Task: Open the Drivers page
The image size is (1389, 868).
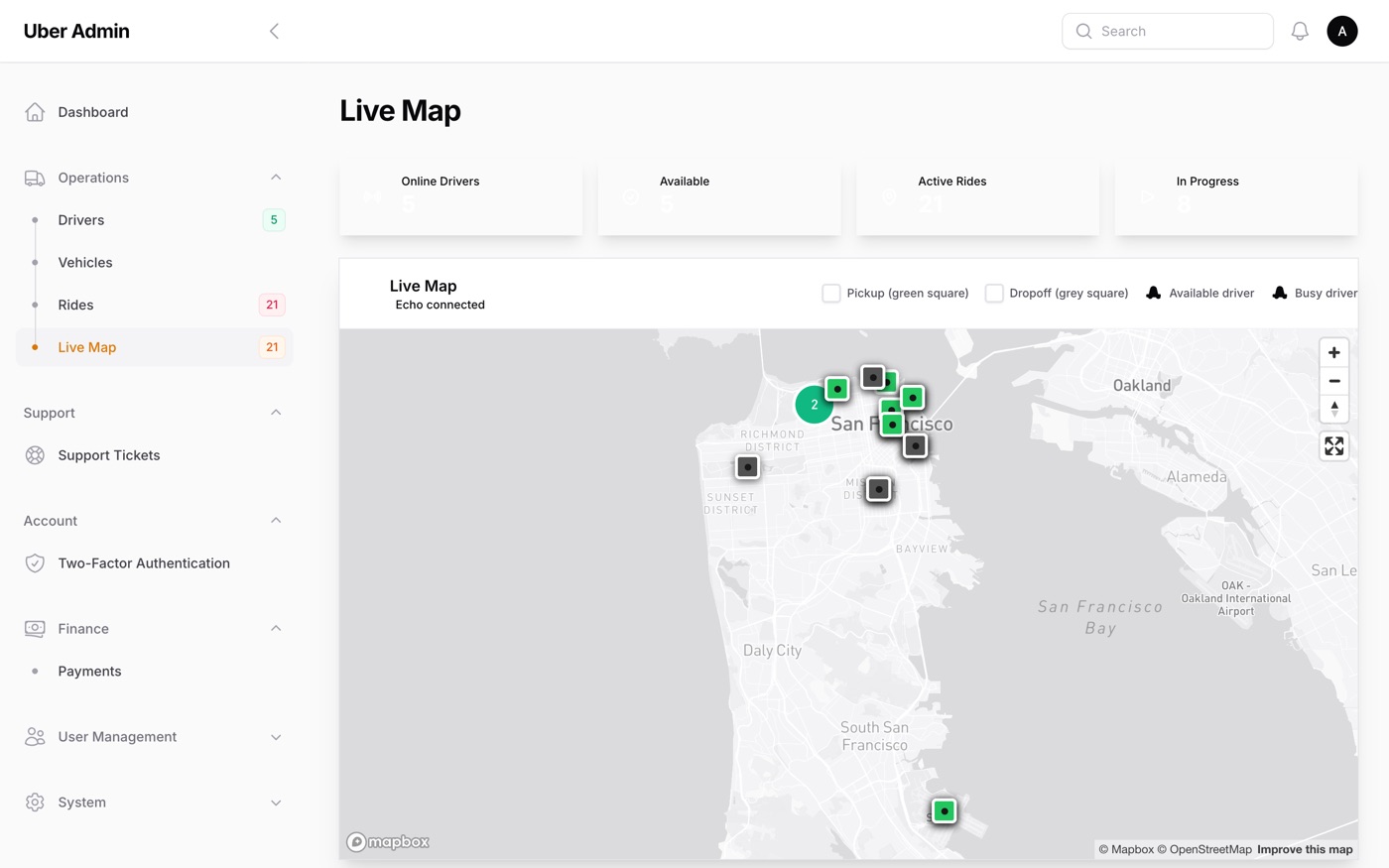Action: 155,220
